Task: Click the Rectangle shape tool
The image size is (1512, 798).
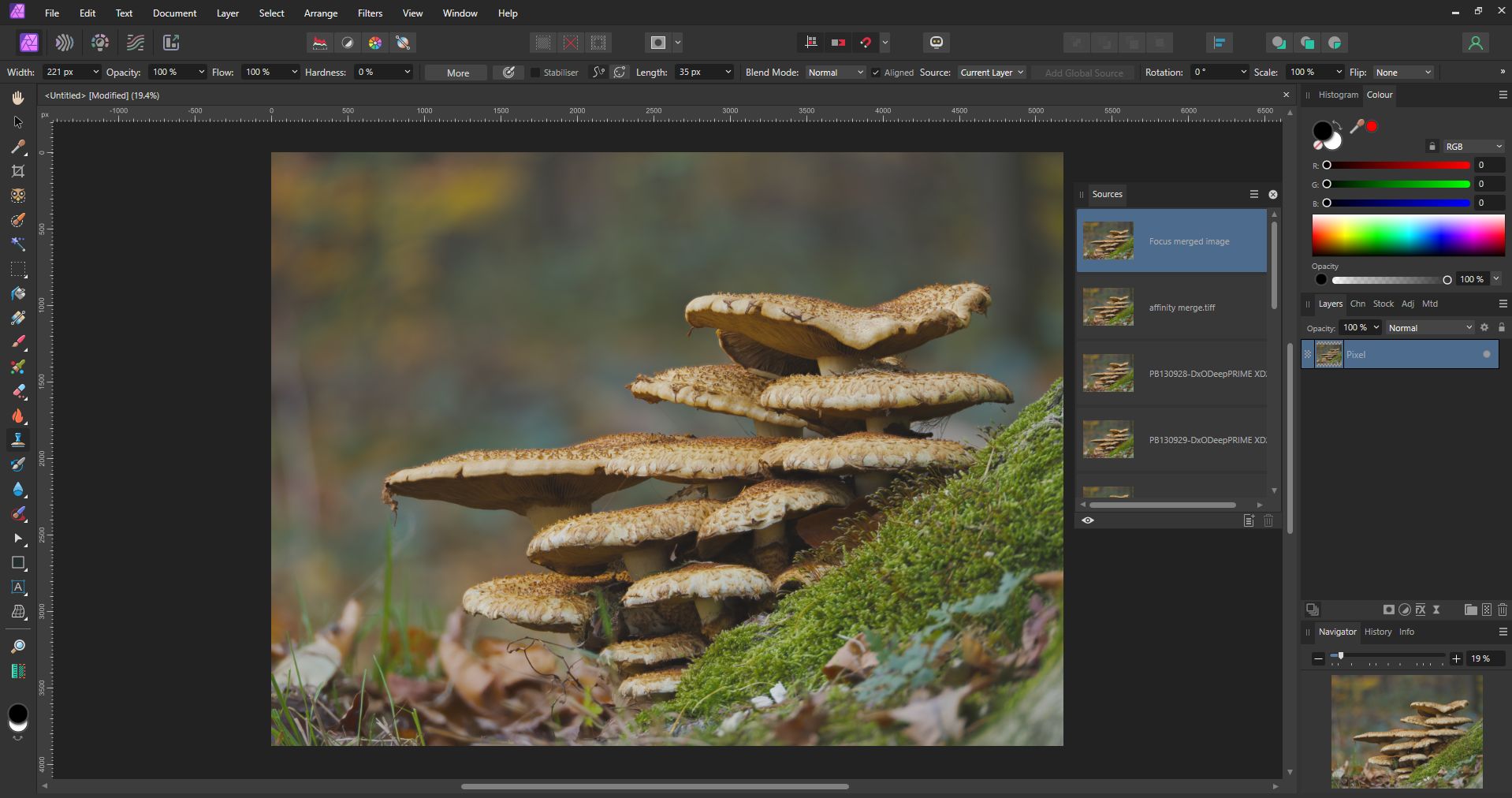Action: pos(18,563)
